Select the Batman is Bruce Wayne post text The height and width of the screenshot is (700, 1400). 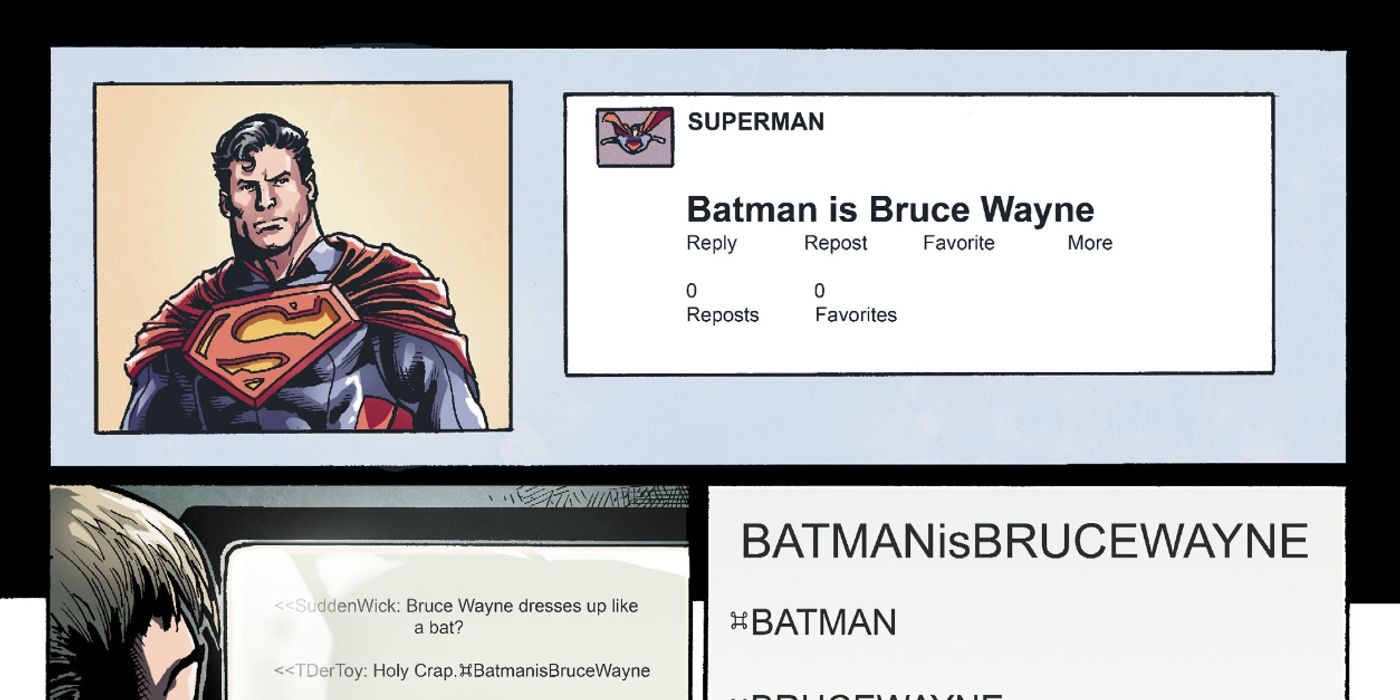890,209
